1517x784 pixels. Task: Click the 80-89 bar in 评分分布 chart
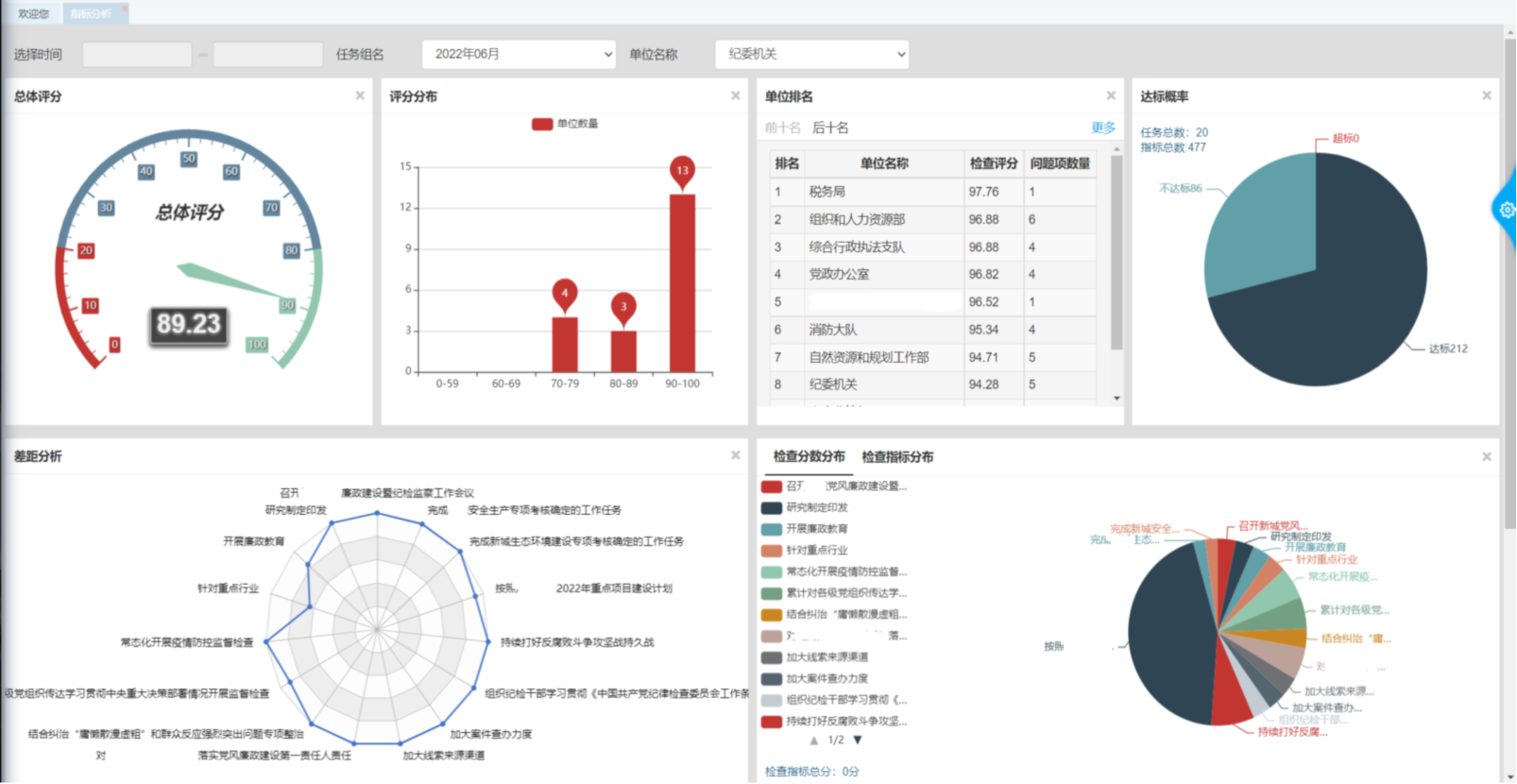click(x=623, y=350)
